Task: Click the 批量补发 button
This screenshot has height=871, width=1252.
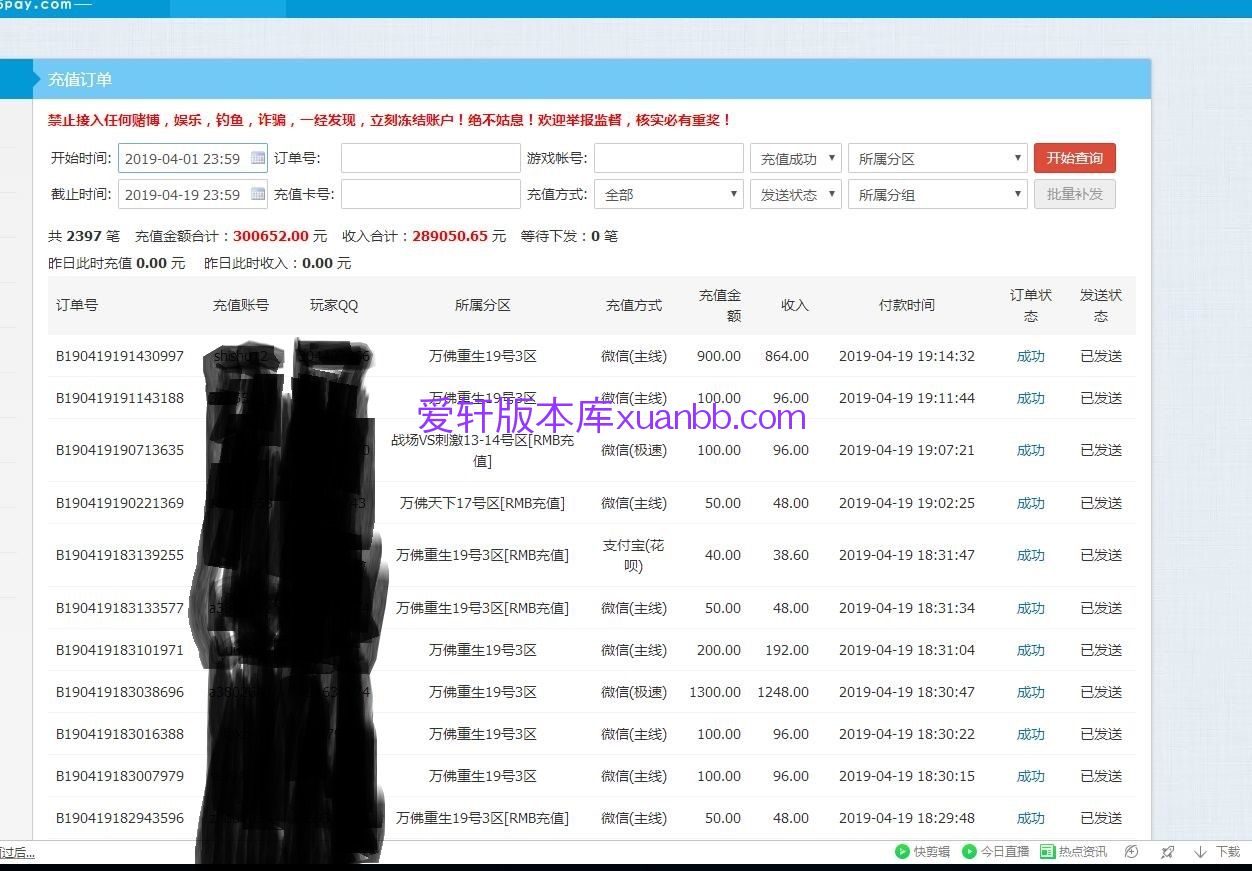Action: click(x=1074, y=194)
